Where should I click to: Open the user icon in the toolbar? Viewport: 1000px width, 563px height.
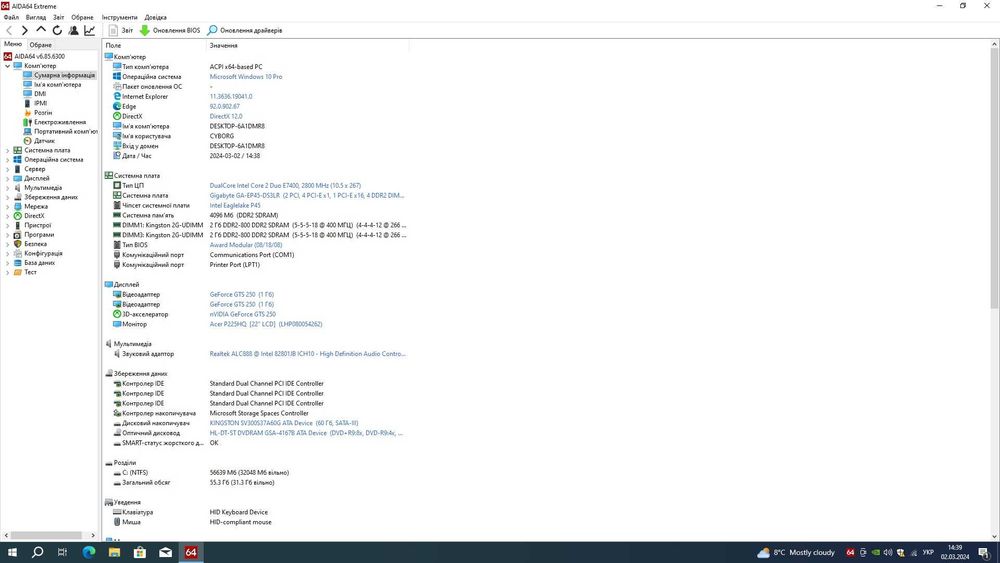(x=73, y=30)
